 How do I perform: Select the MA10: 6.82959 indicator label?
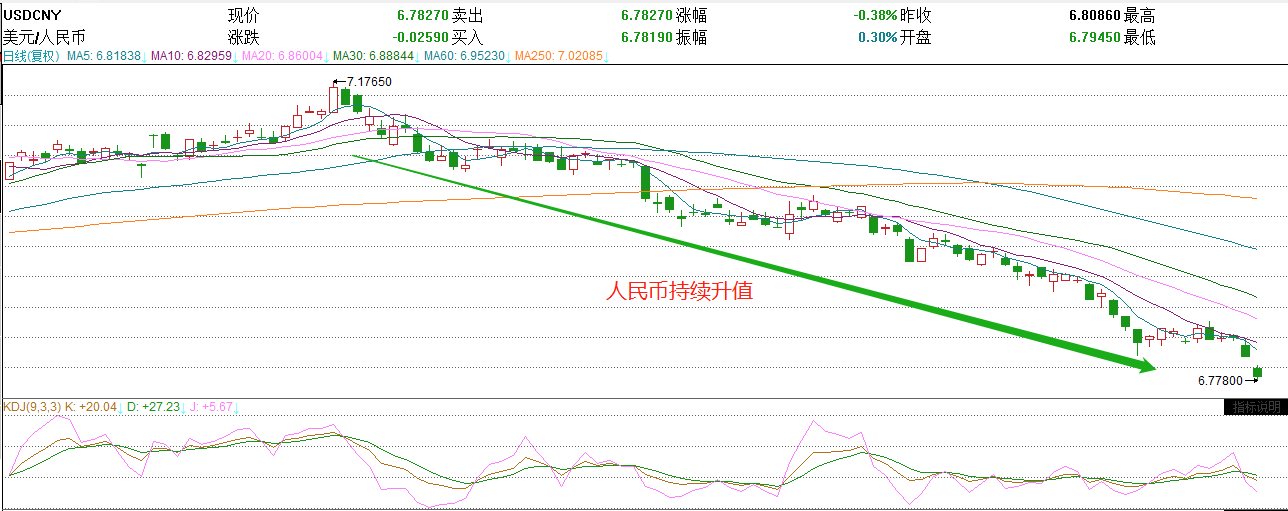(191, 57)
